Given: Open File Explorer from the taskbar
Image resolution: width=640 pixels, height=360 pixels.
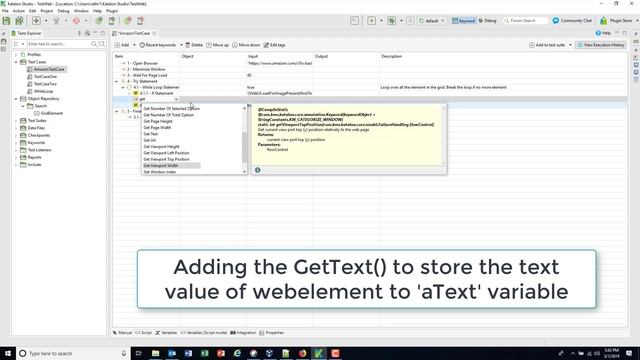Looking at the screenshot, I should tap(156, 353).
